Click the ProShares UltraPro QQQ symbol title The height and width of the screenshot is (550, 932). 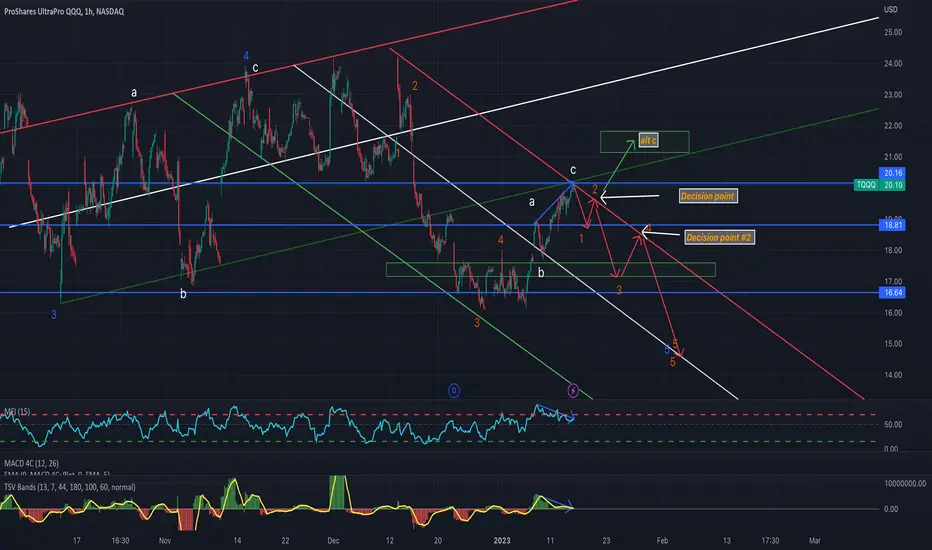(x=64, y=11)
